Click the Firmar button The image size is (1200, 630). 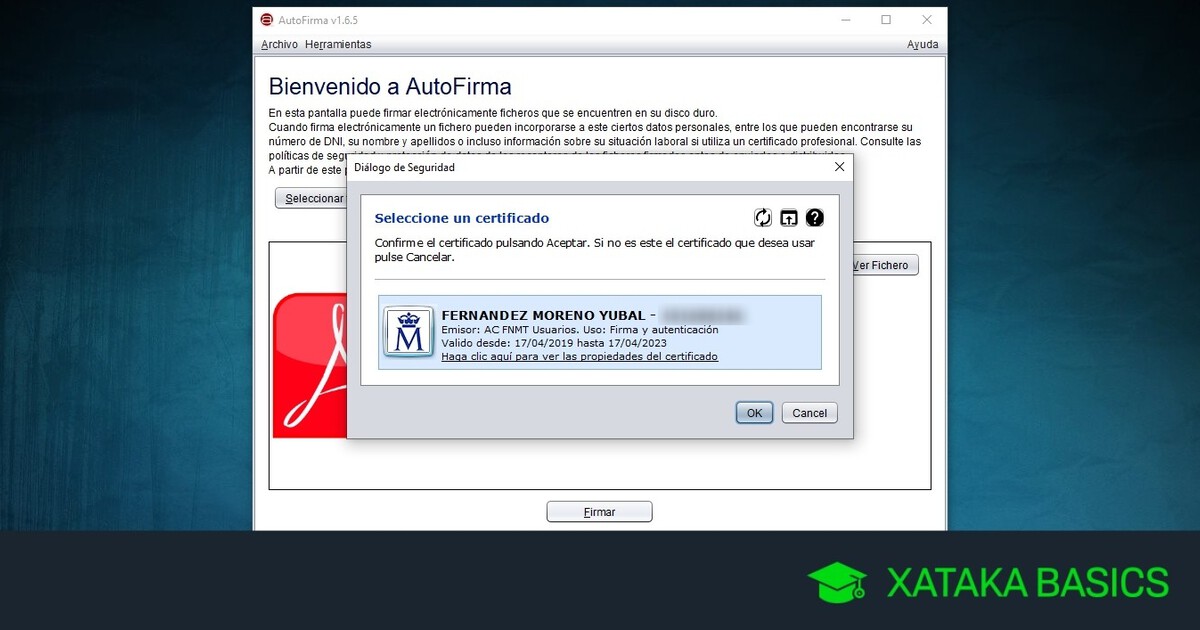[x=599, y=512]
